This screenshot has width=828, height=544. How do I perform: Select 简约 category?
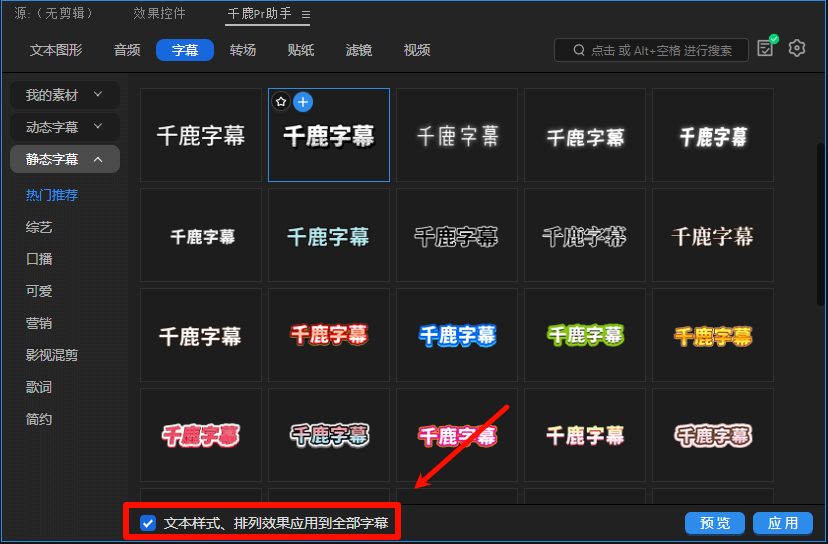[39, 419]
